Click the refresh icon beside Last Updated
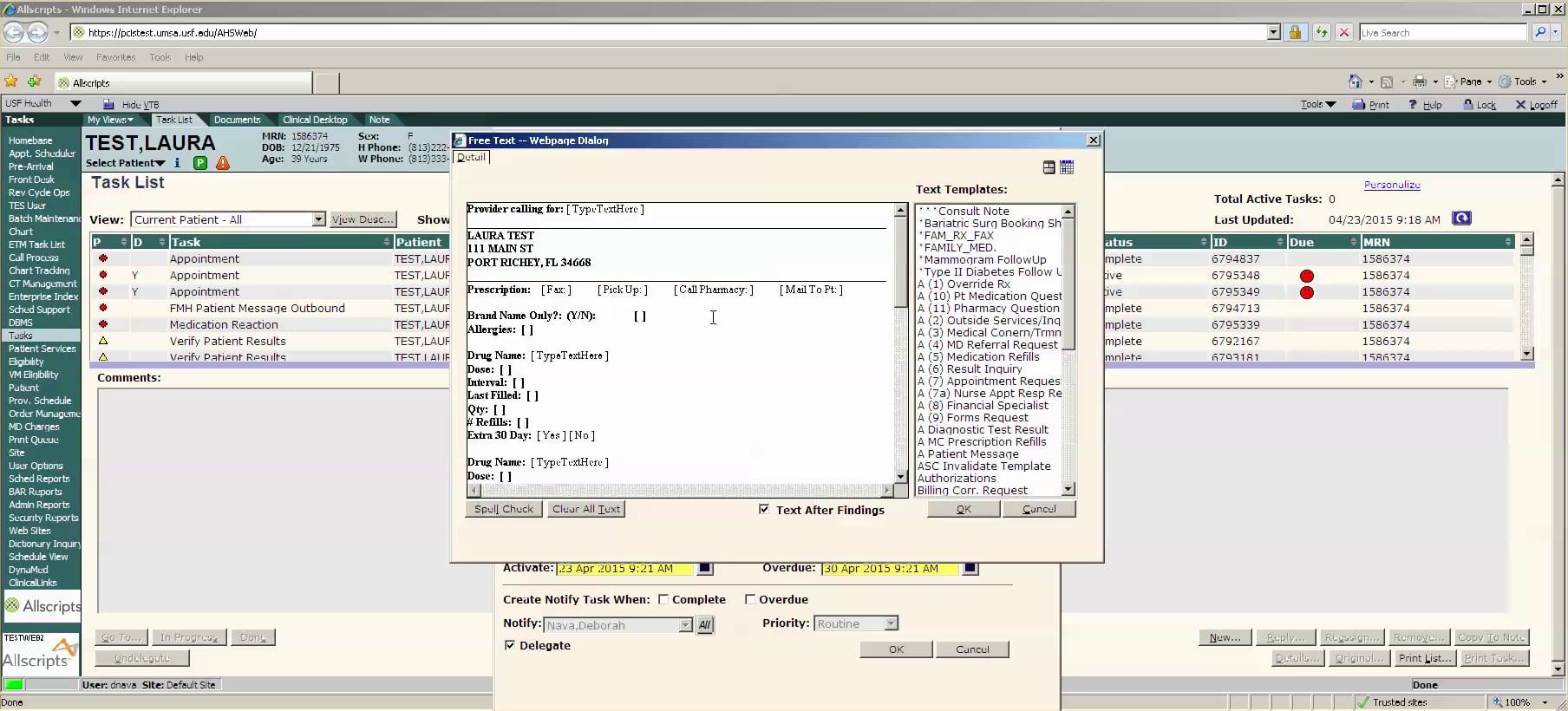Viewport: 1568px width, 711px height. (1461, 219)
